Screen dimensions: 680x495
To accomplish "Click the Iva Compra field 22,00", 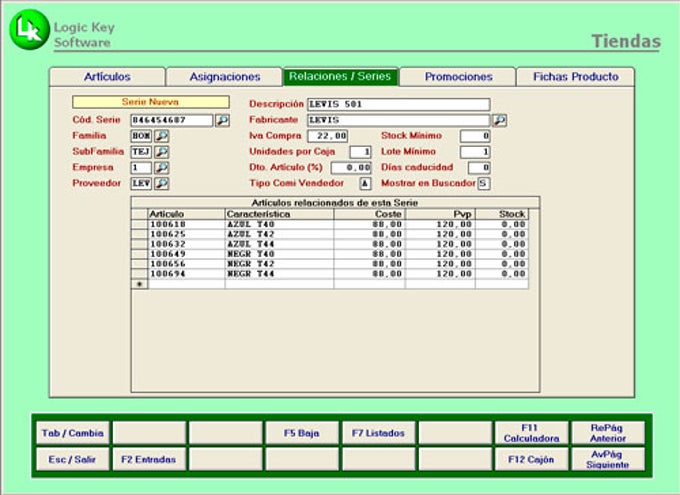I will pos(327,136).
